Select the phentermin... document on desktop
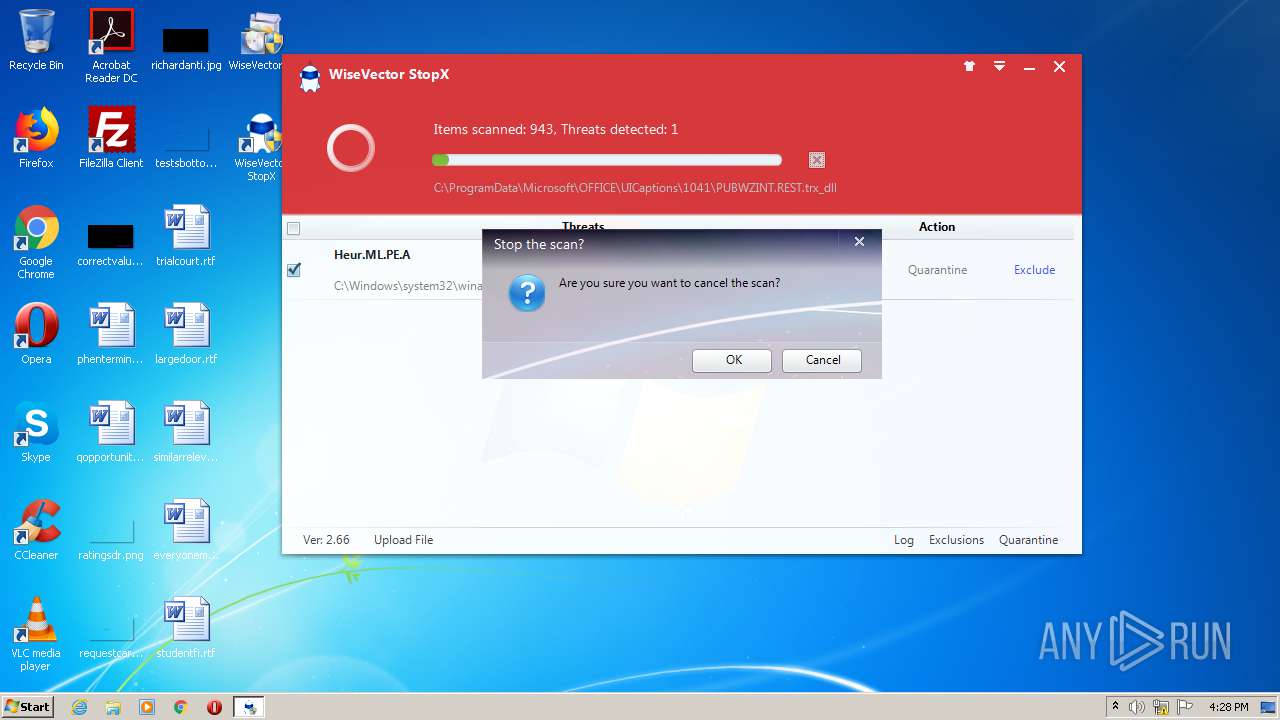This screenshot has height=720, width=1280. point(111,334)
